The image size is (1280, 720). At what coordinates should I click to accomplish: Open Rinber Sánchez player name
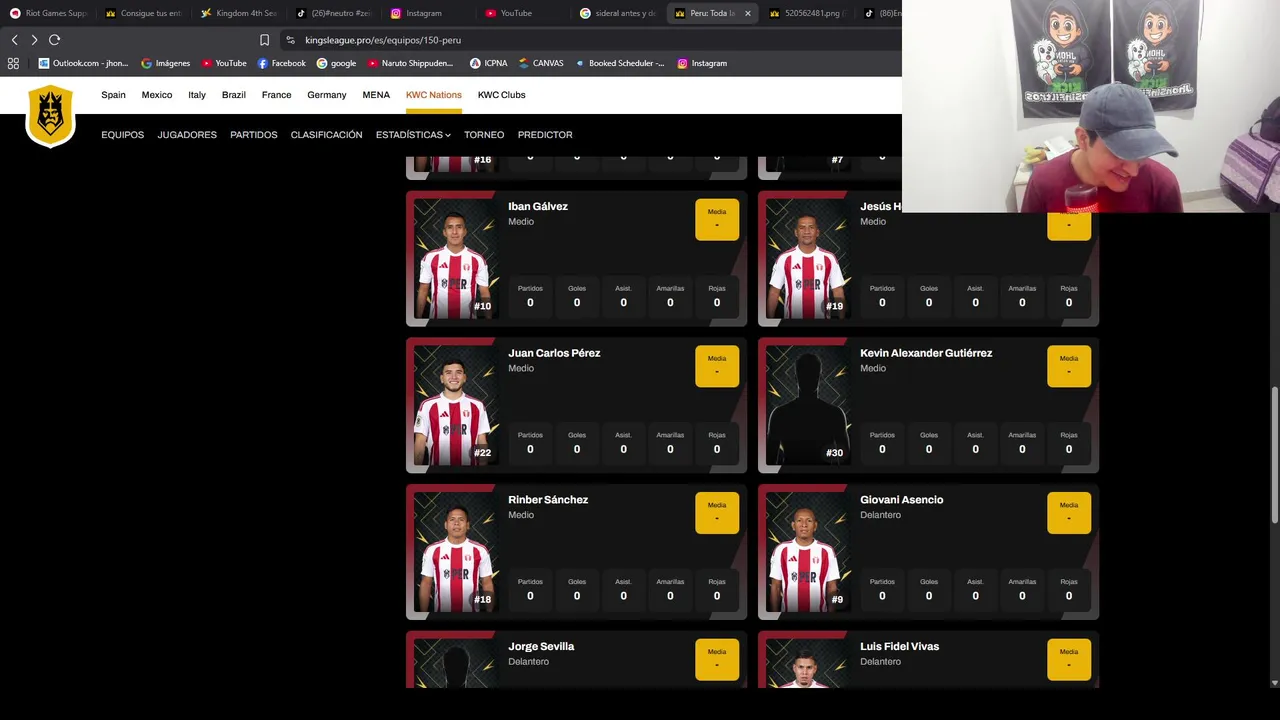coord(548,500)
